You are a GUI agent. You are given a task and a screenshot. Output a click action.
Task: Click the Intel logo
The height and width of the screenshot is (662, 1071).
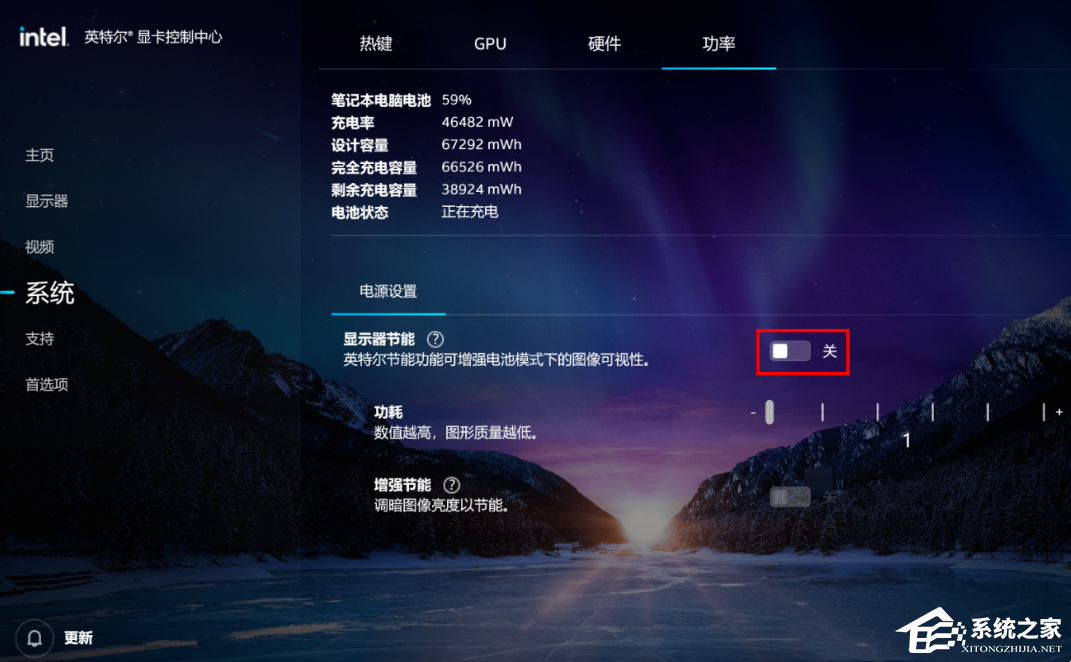(44, 37)
